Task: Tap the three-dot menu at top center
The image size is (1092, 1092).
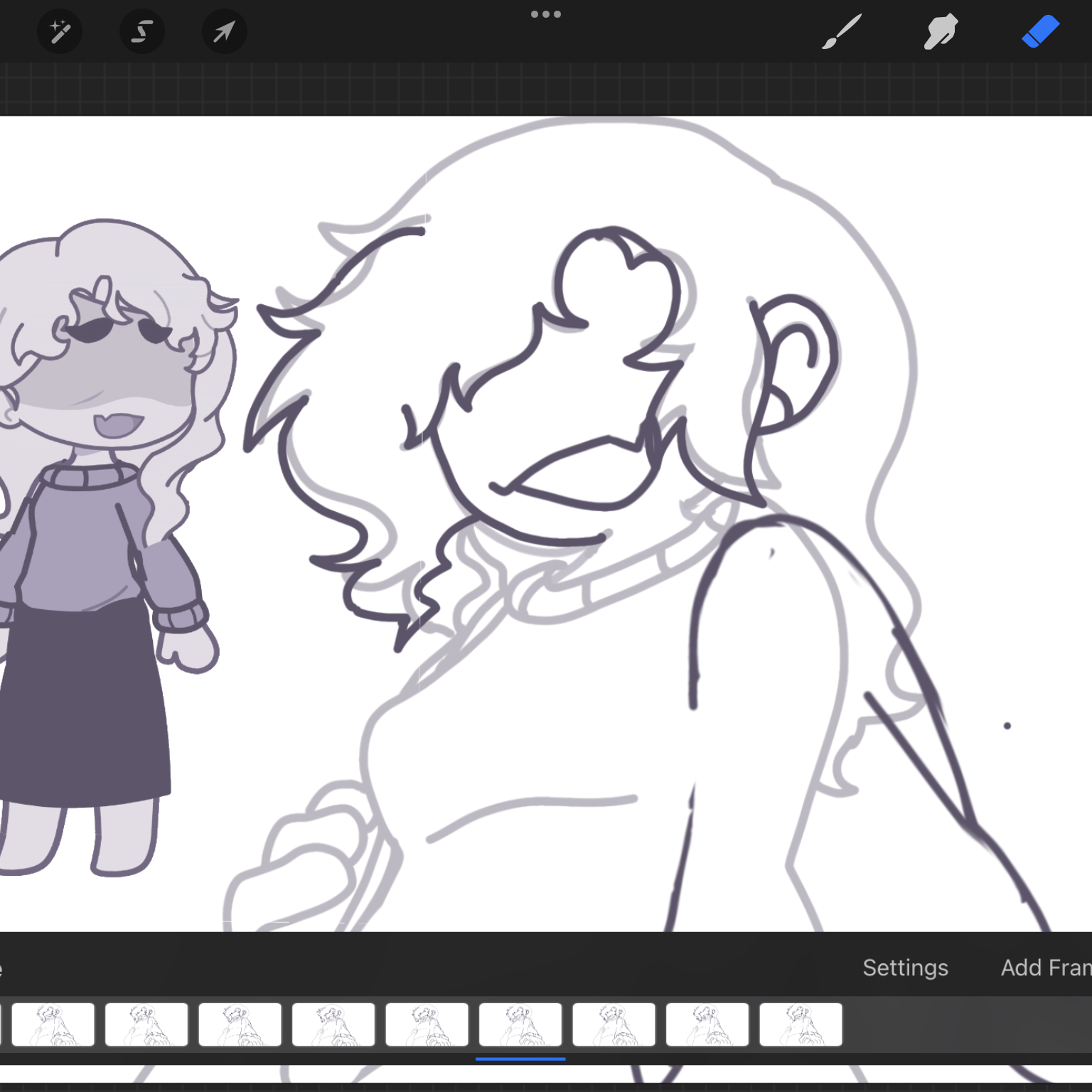Action: tap(546, 14)
